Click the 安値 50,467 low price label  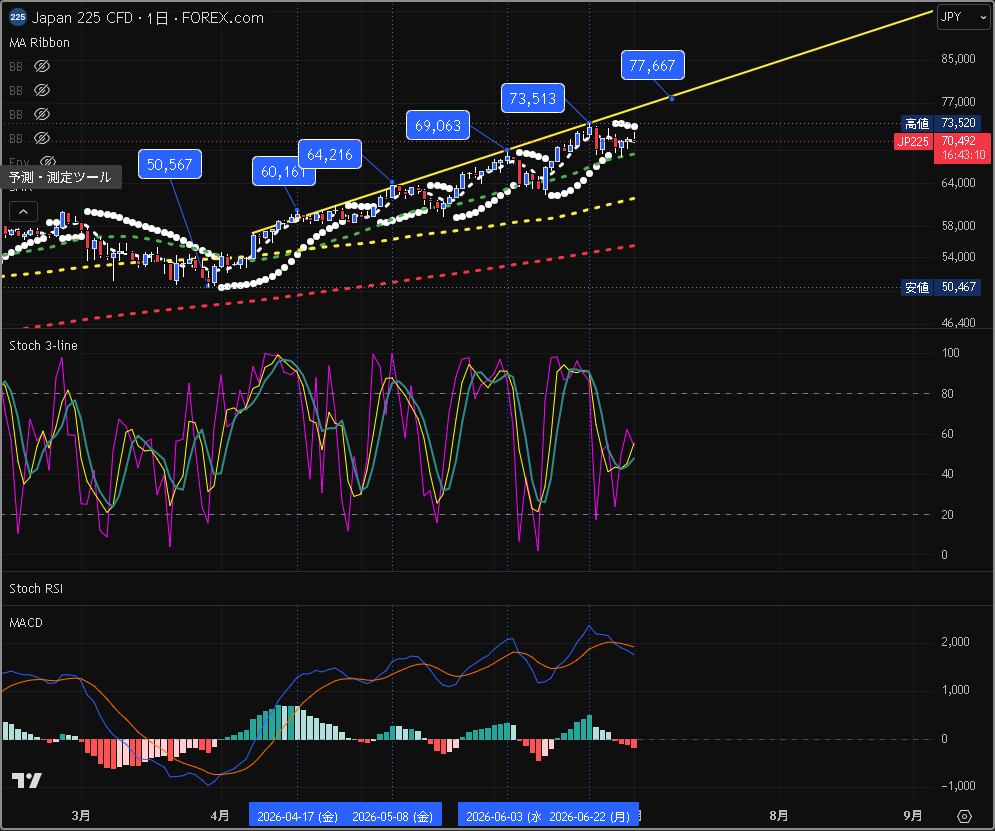(940, 287)
